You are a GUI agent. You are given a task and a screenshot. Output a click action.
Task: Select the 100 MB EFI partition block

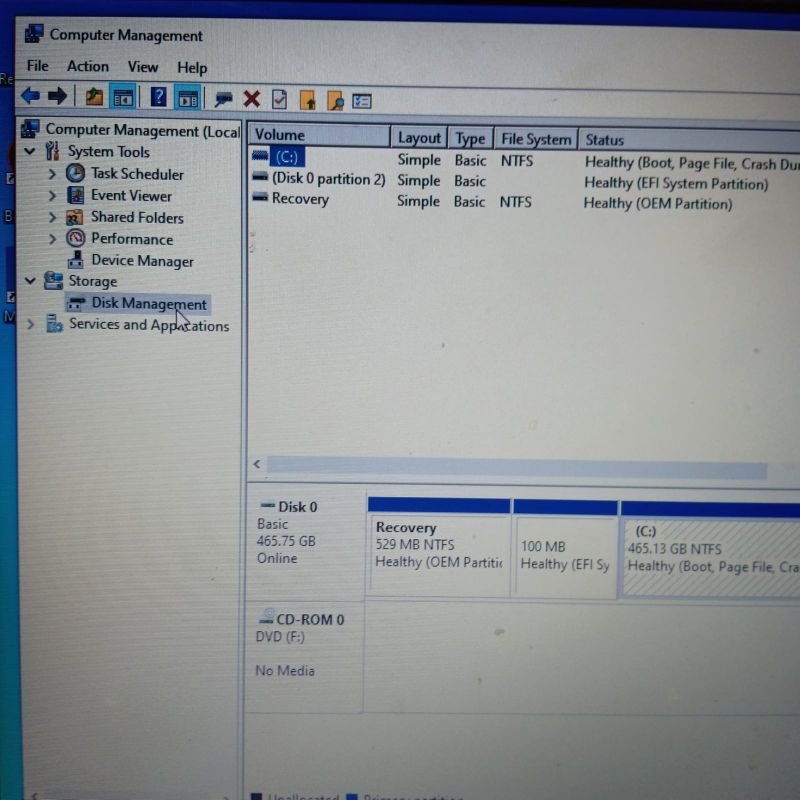click(565, 555)
